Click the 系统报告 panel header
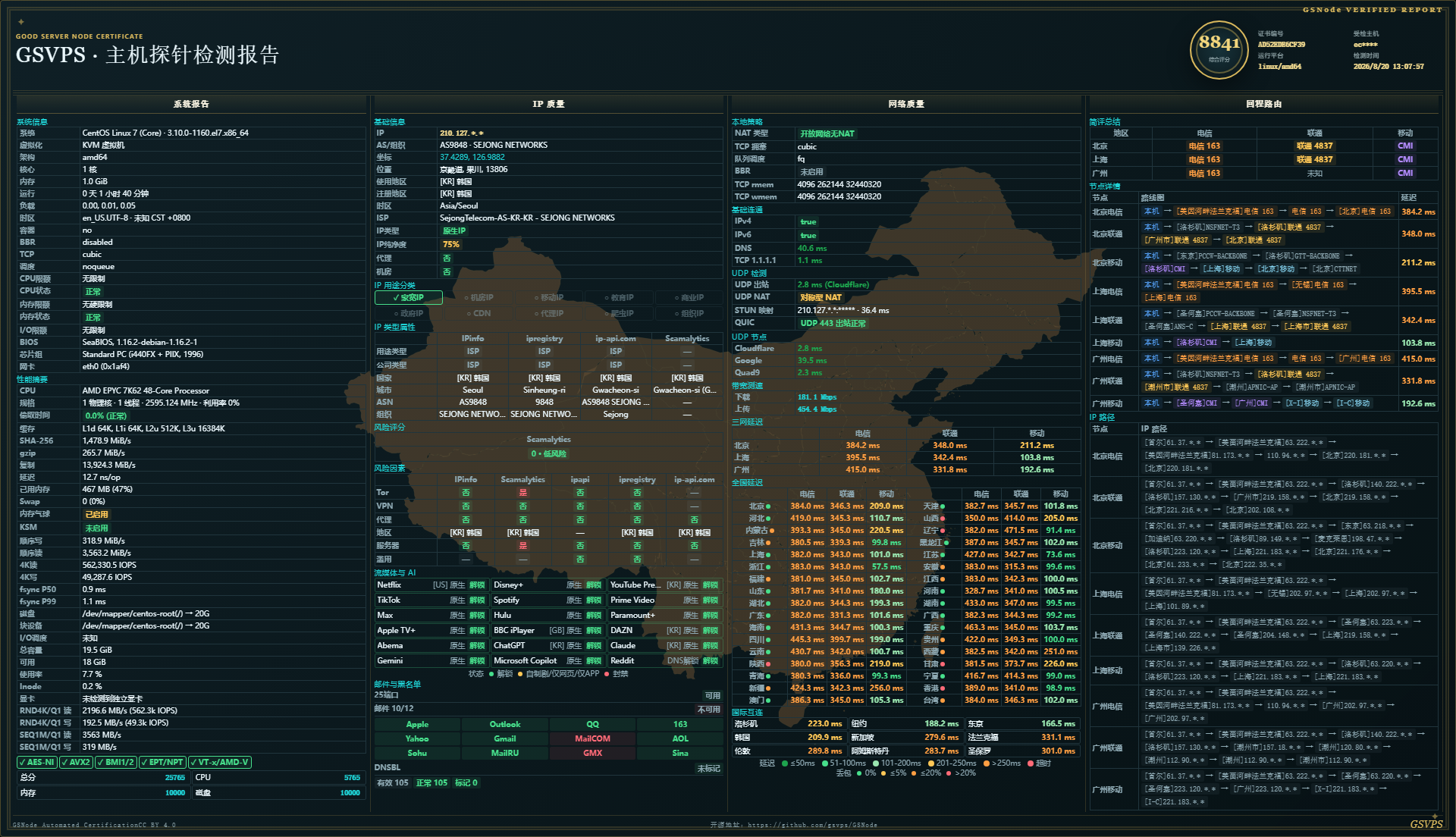This screenshot has width=1456, height=837. 191,104
